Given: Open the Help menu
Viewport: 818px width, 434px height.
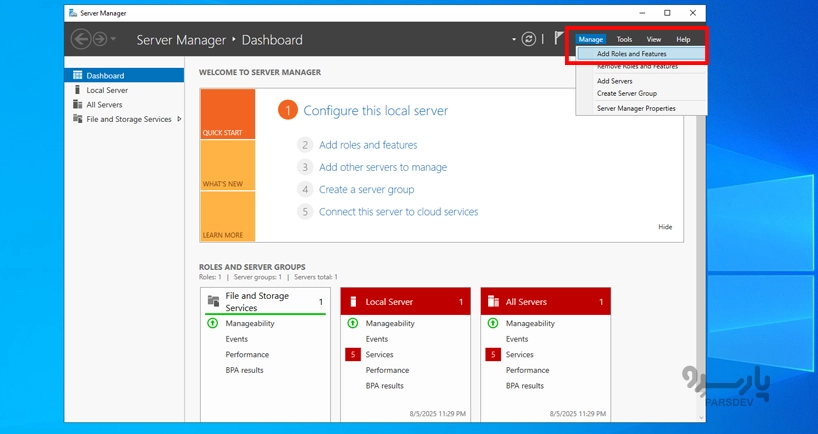Looking at the screenshot, I should click(x=683, y=39).
